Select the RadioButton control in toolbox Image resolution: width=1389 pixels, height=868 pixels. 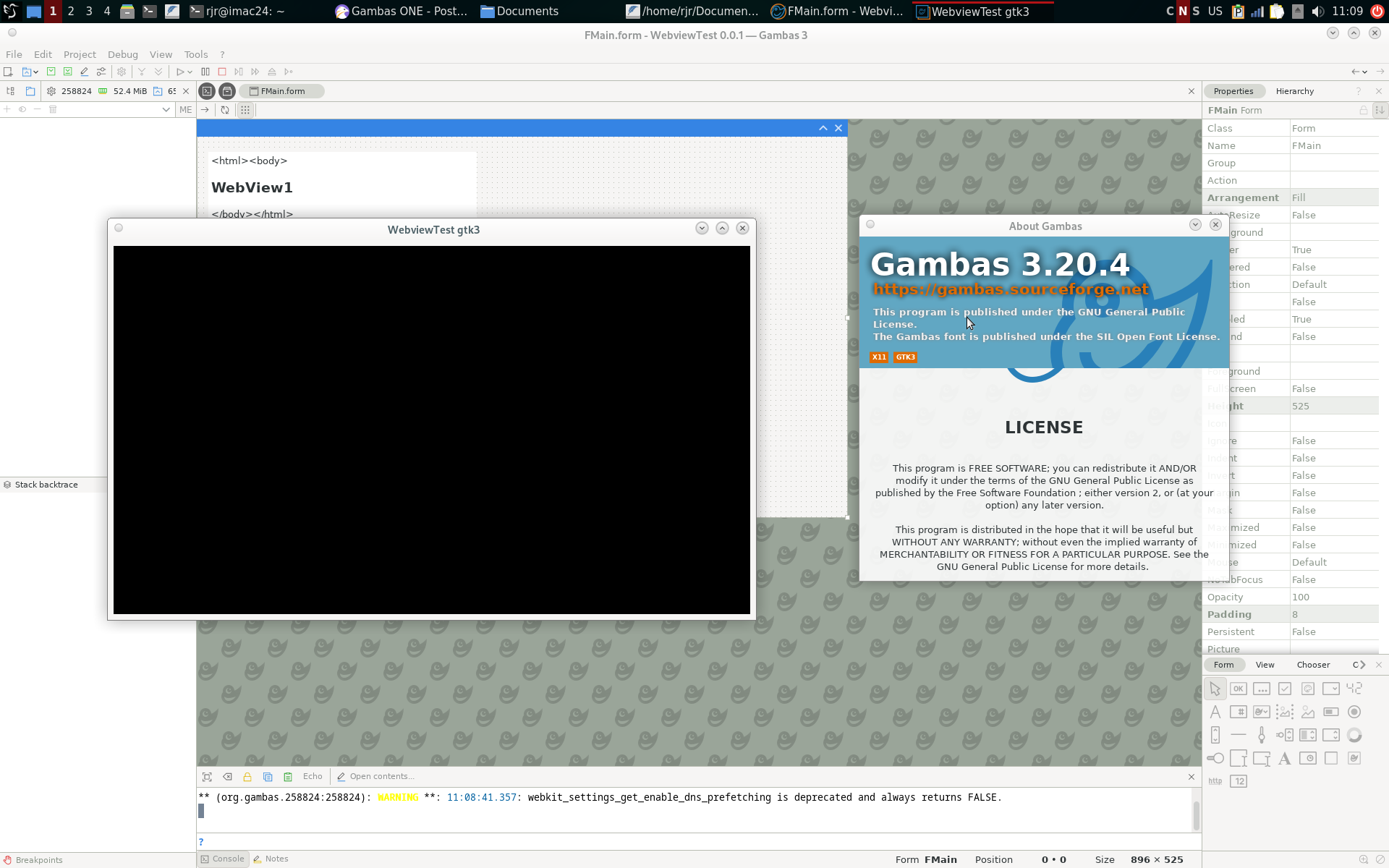(x=1354, y=712)
